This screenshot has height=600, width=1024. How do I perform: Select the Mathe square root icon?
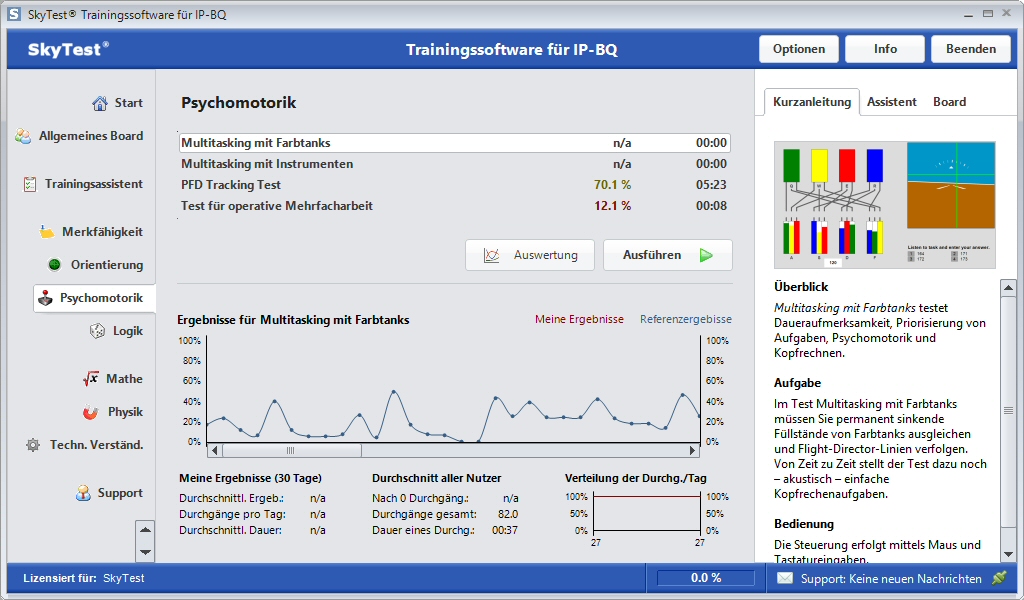(x=91, y=379)
